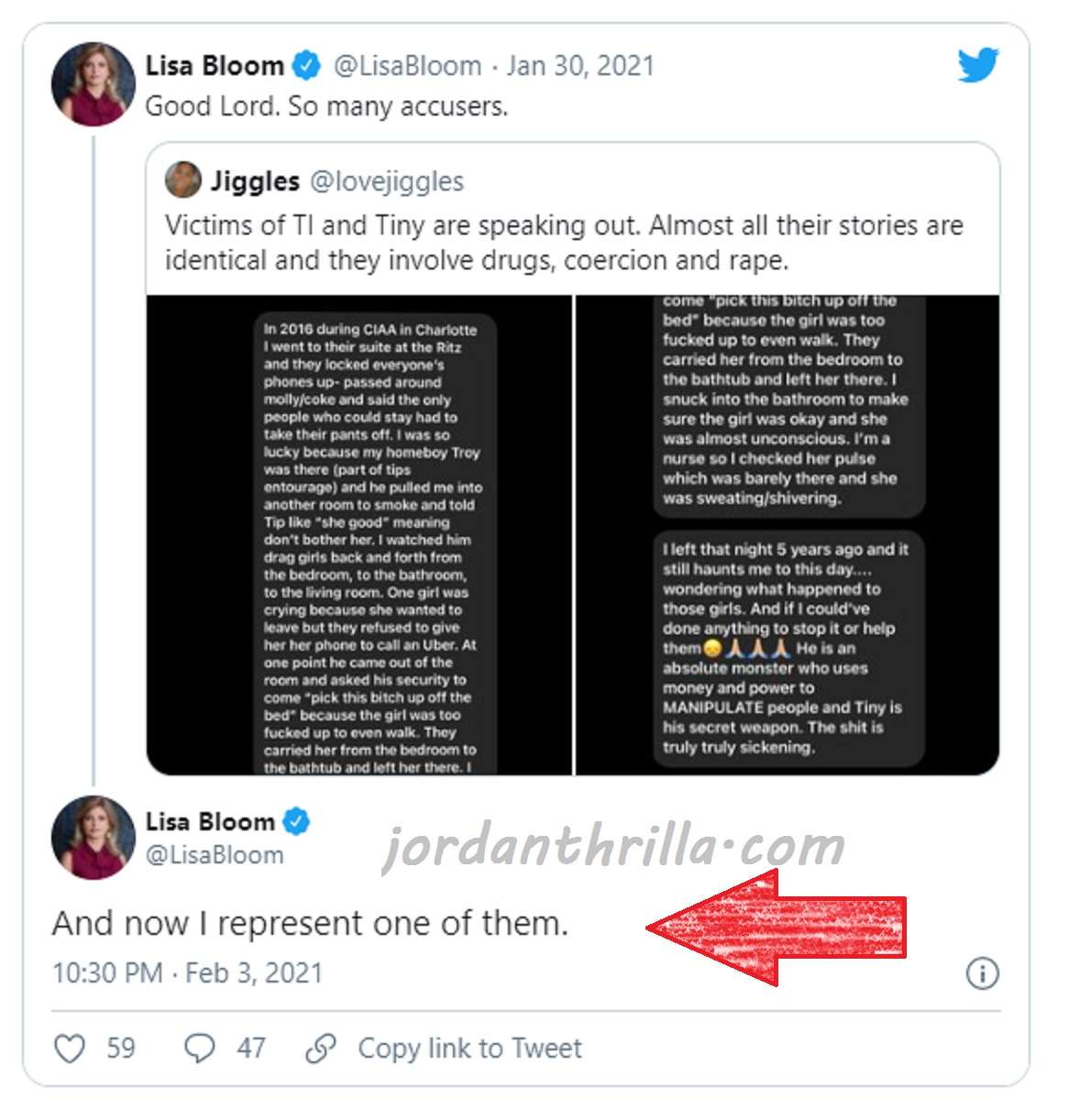Image resolution: width=1080 pixels, height=1120 pixels.
Task: Open Lisa Bloom's top profile picture
Action: [x=94, y=84]
